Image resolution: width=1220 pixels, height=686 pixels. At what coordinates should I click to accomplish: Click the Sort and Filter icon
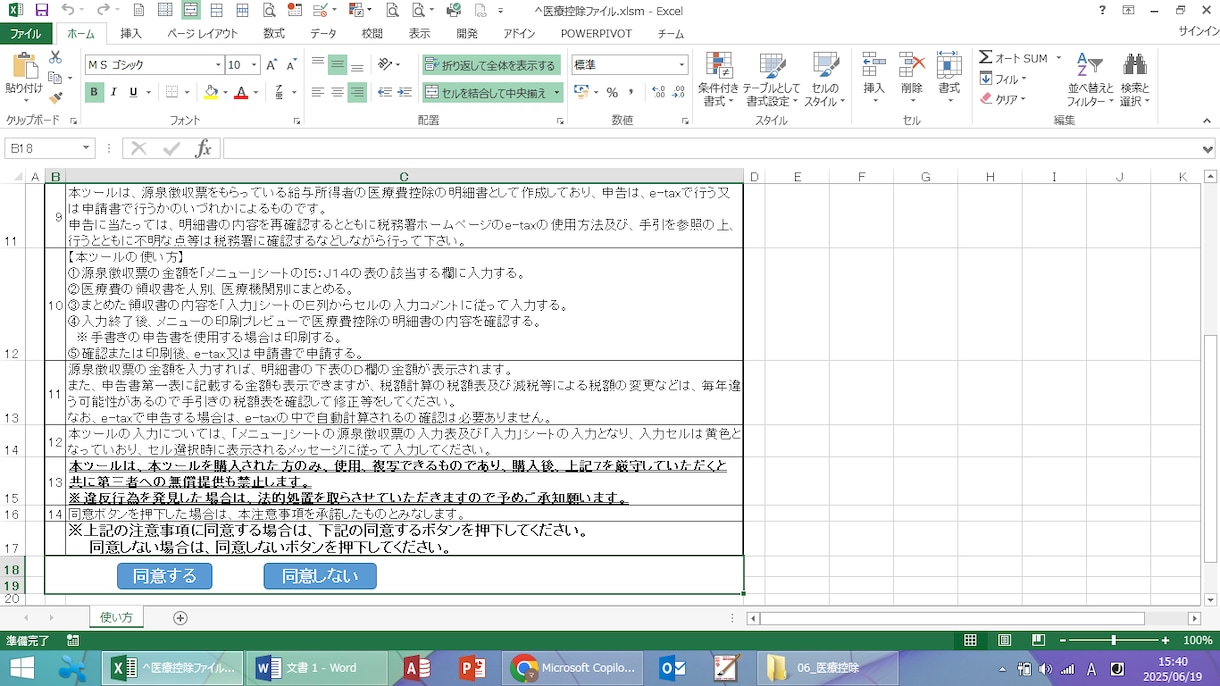[x=1089, y=66]
